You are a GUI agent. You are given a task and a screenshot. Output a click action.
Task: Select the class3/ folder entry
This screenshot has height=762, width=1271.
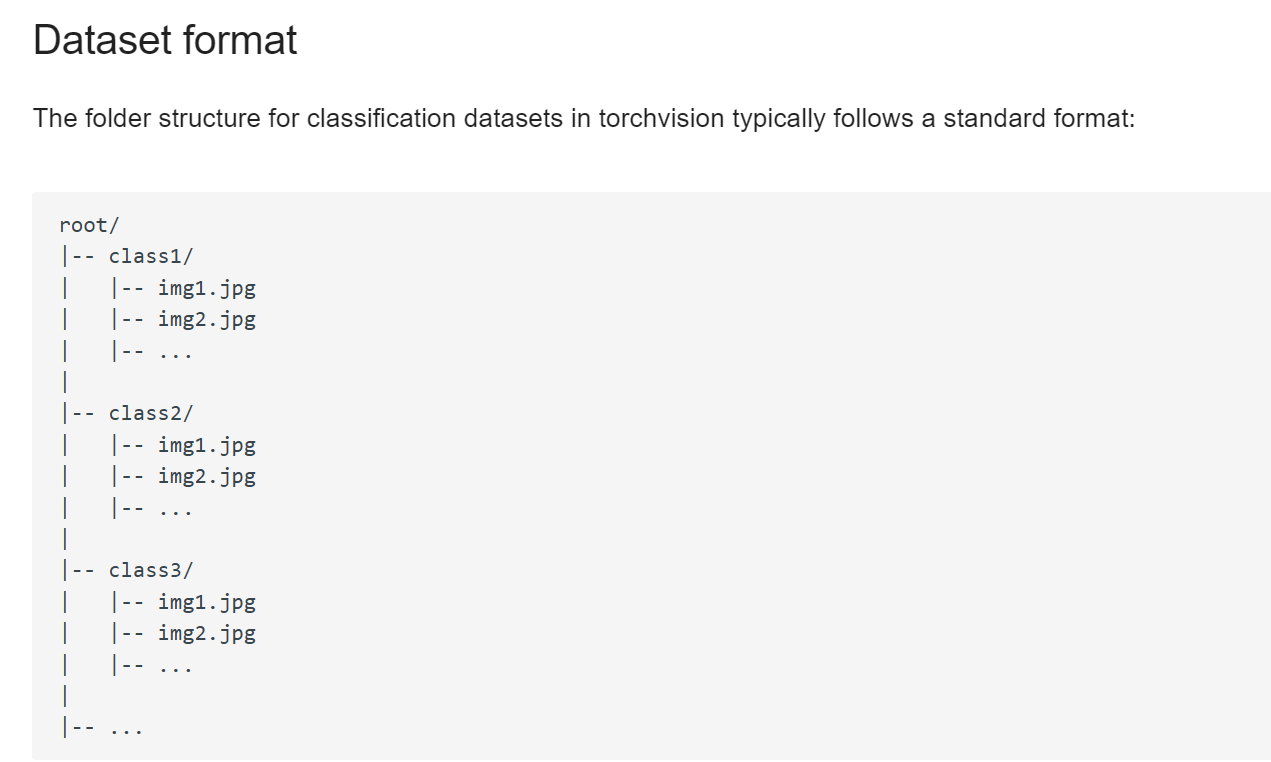[x=151, y=570]
